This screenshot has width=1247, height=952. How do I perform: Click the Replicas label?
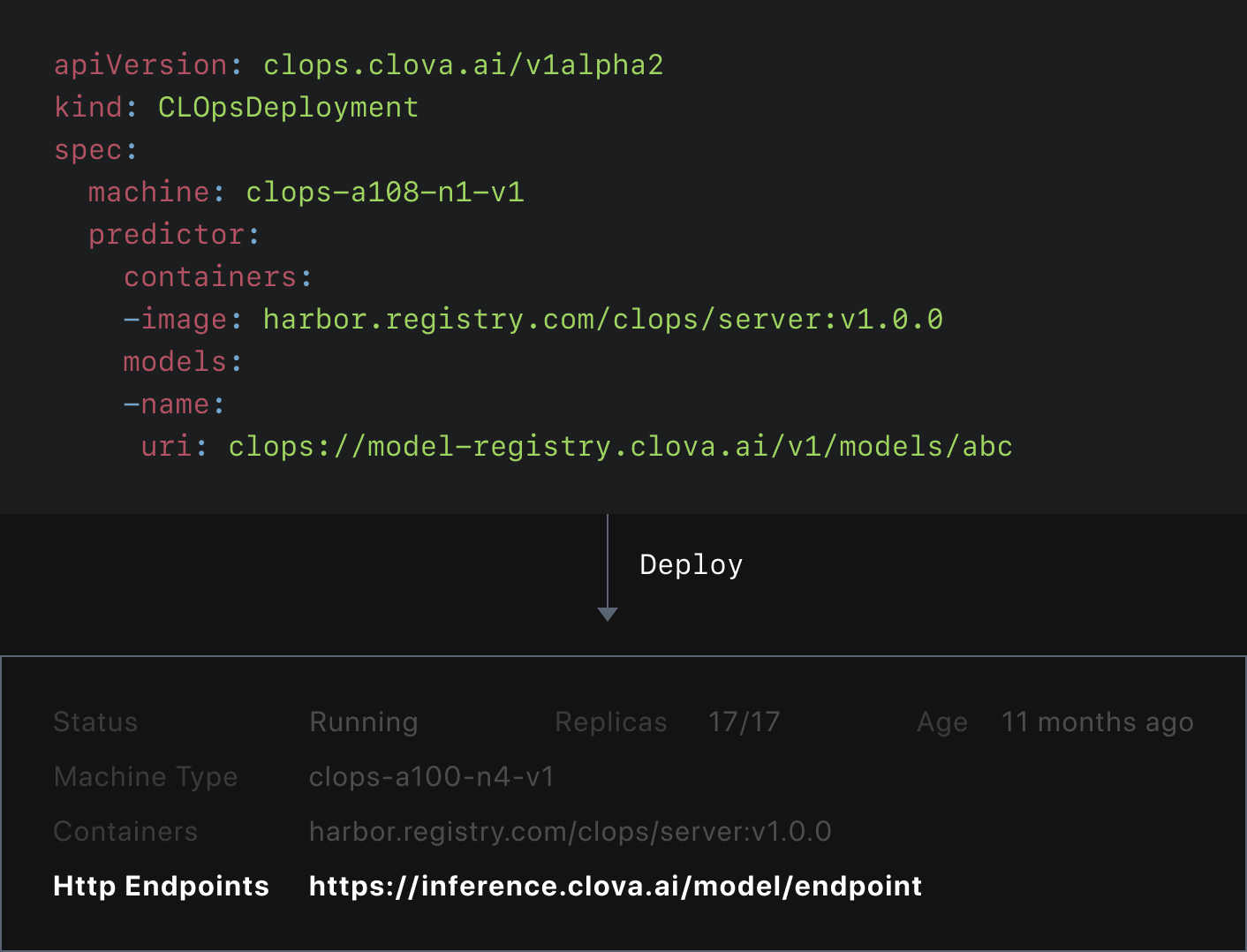coord(611,722)
